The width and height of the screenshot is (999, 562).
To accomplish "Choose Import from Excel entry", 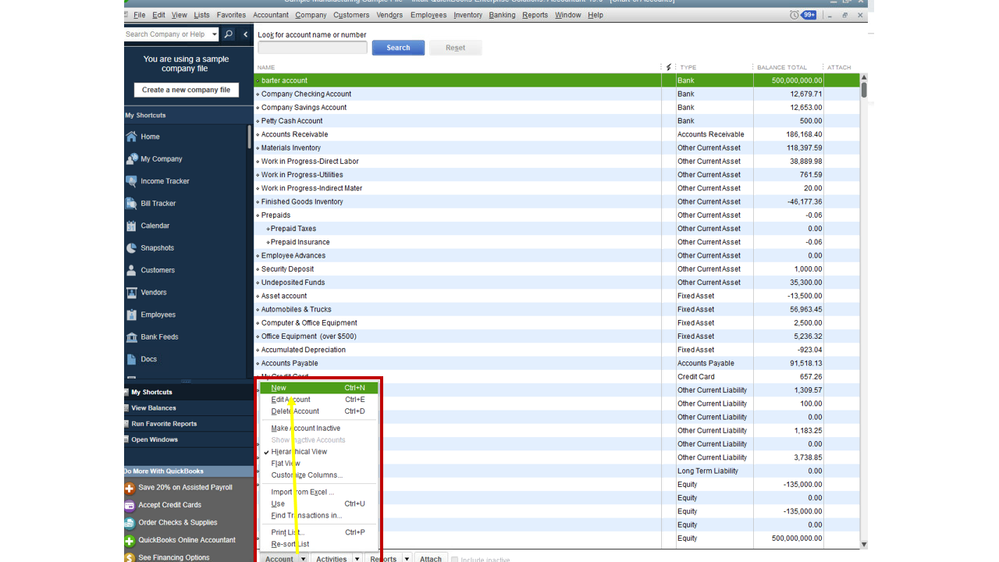I will click(302, 492).
